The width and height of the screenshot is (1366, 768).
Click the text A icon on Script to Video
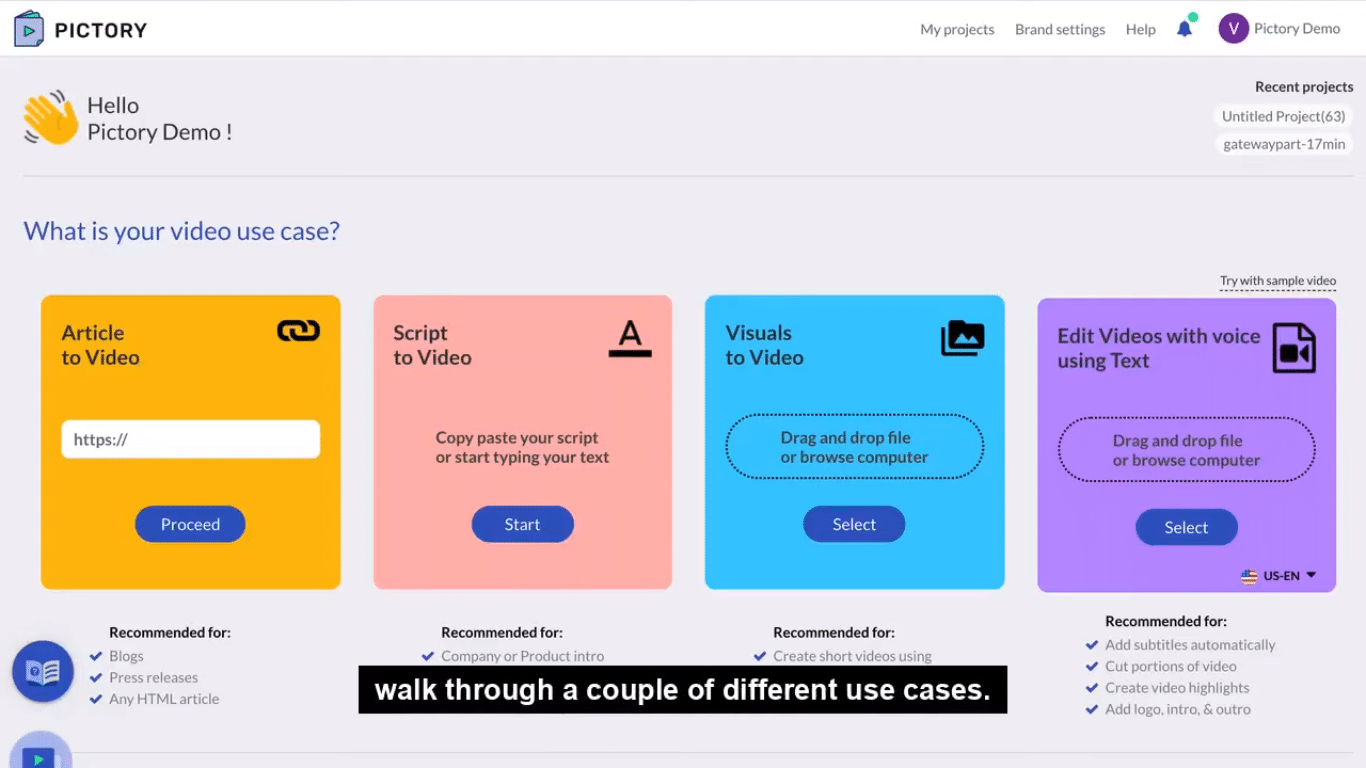[630, 339]
